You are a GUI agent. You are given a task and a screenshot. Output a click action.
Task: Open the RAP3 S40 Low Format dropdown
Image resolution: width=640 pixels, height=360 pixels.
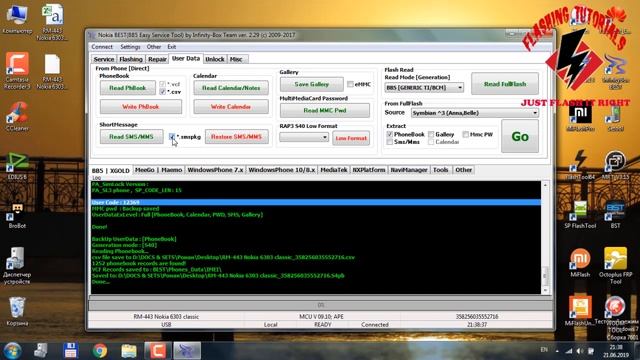[304, 137]
